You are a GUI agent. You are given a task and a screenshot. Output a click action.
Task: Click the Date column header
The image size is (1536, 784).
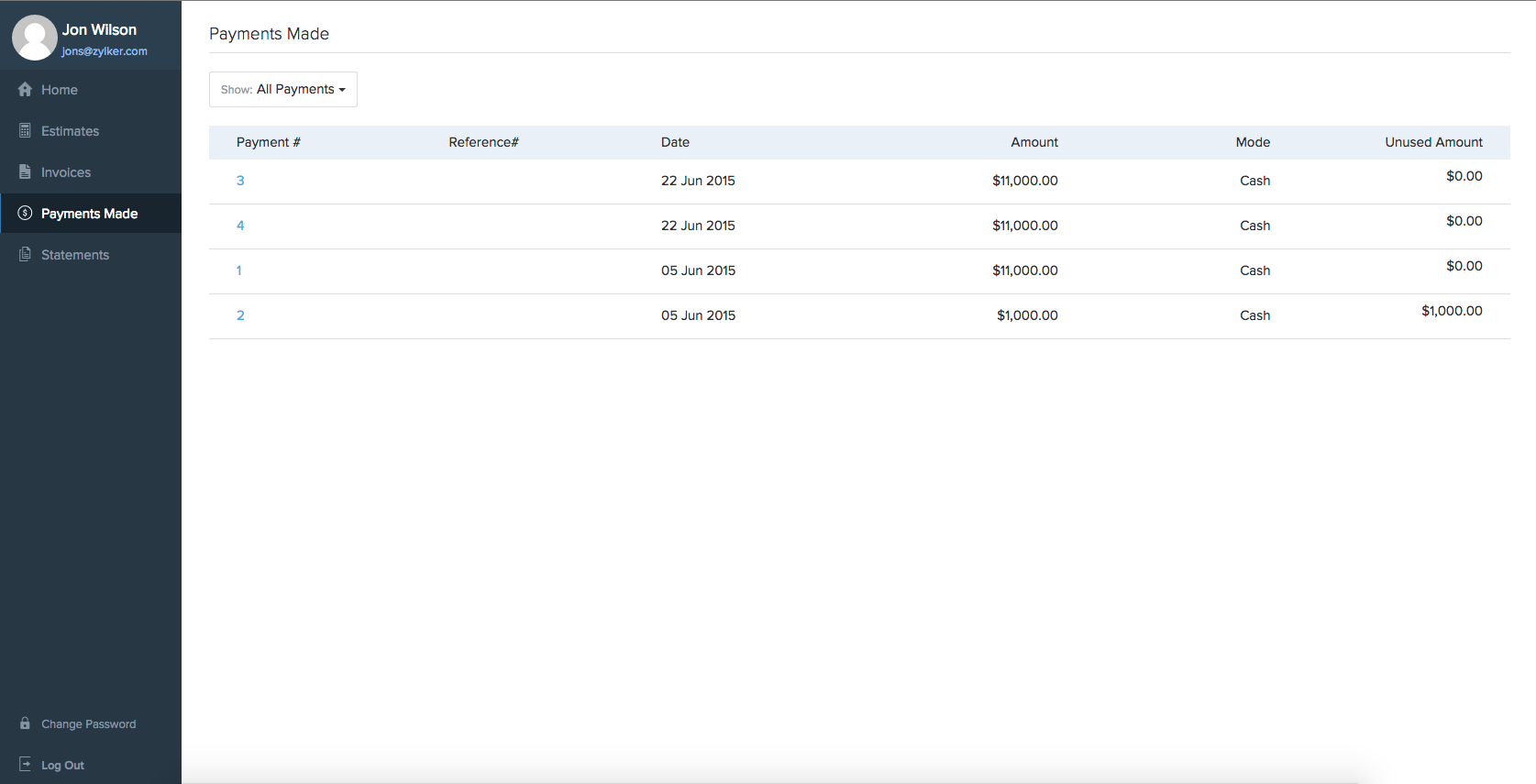(675, 142)
